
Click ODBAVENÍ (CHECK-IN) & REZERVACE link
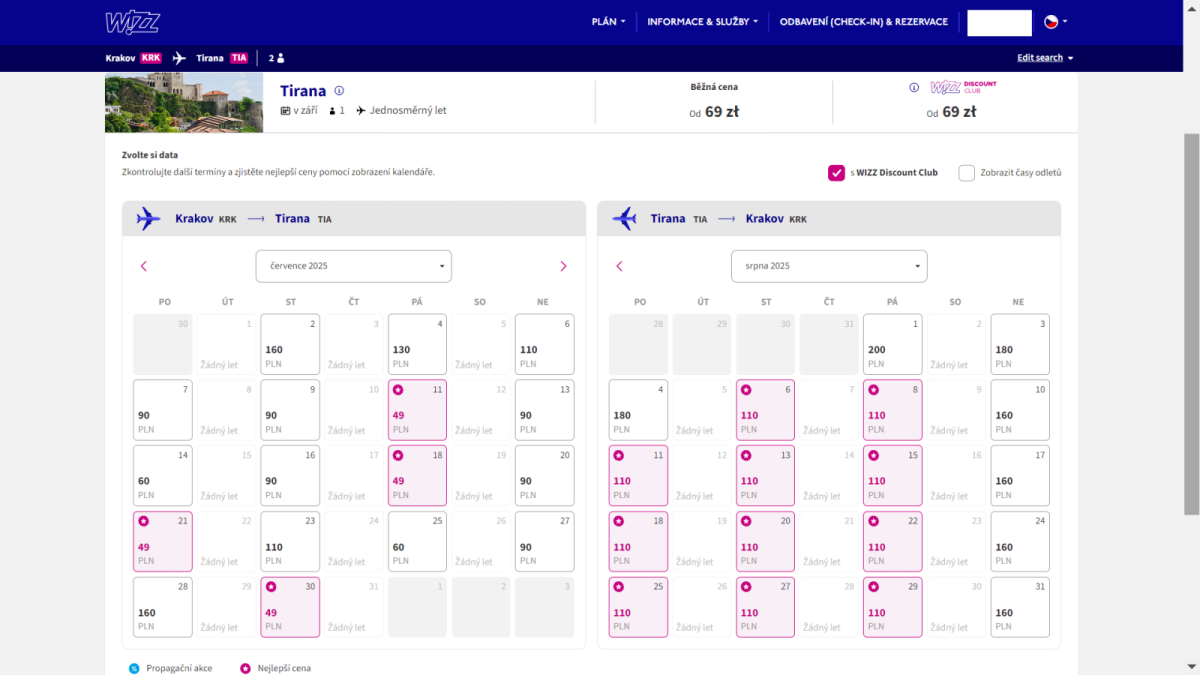(863, 21)
